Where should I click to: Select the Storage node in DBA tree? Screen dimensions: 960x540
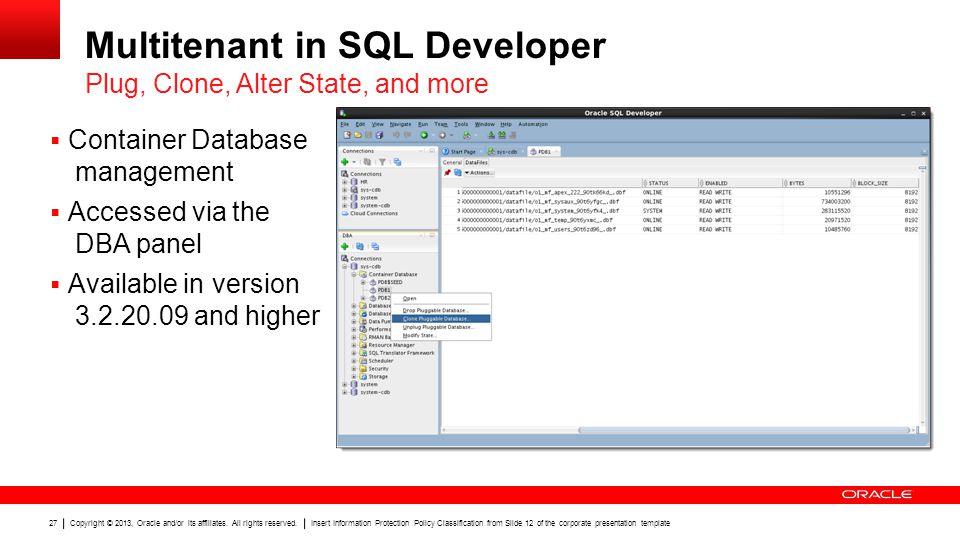[378, 377]
